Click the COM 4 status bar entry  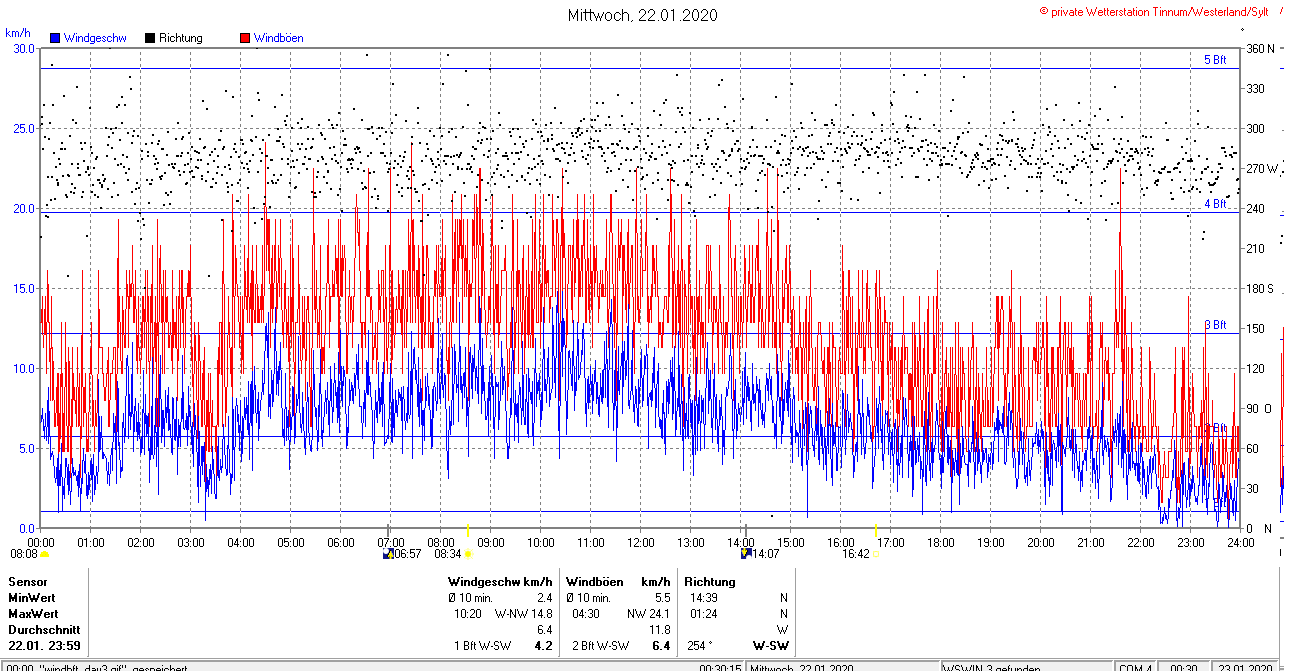[1136, 667]
